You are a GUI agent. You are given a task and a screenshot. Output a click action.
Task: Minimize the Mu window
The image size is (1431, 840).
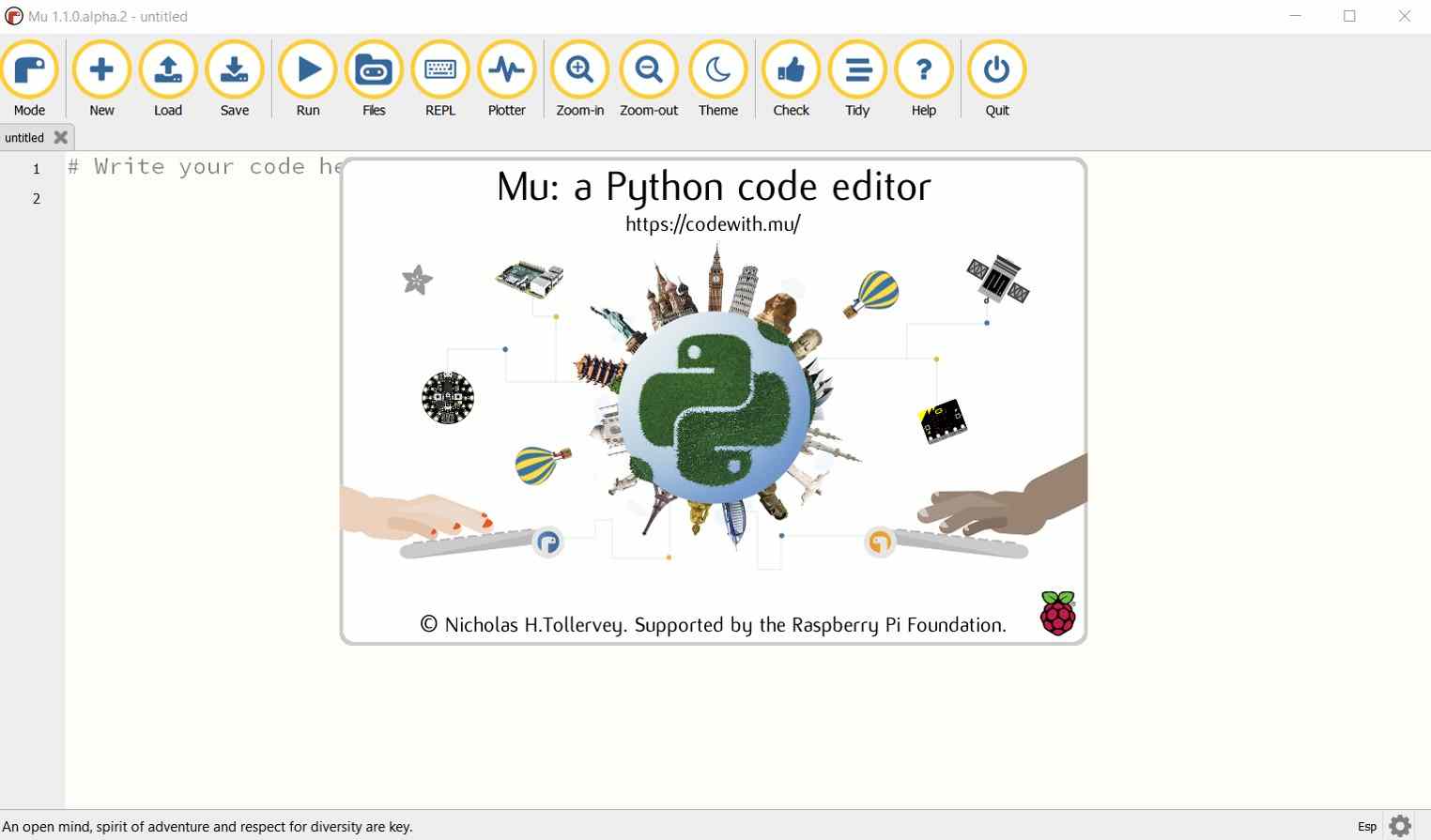pos(1296,16)
